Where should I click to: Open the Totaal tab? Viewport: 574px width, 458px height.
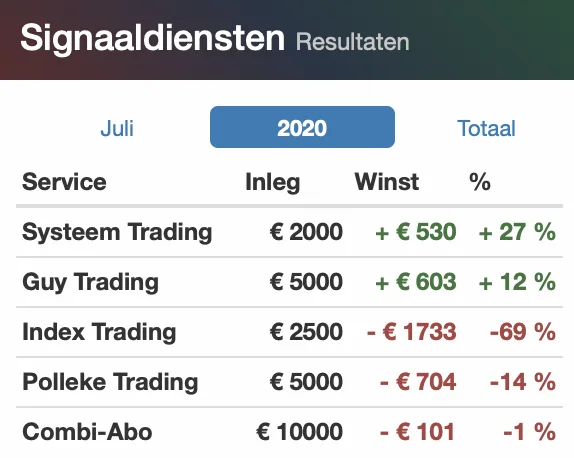pos(486,128)
